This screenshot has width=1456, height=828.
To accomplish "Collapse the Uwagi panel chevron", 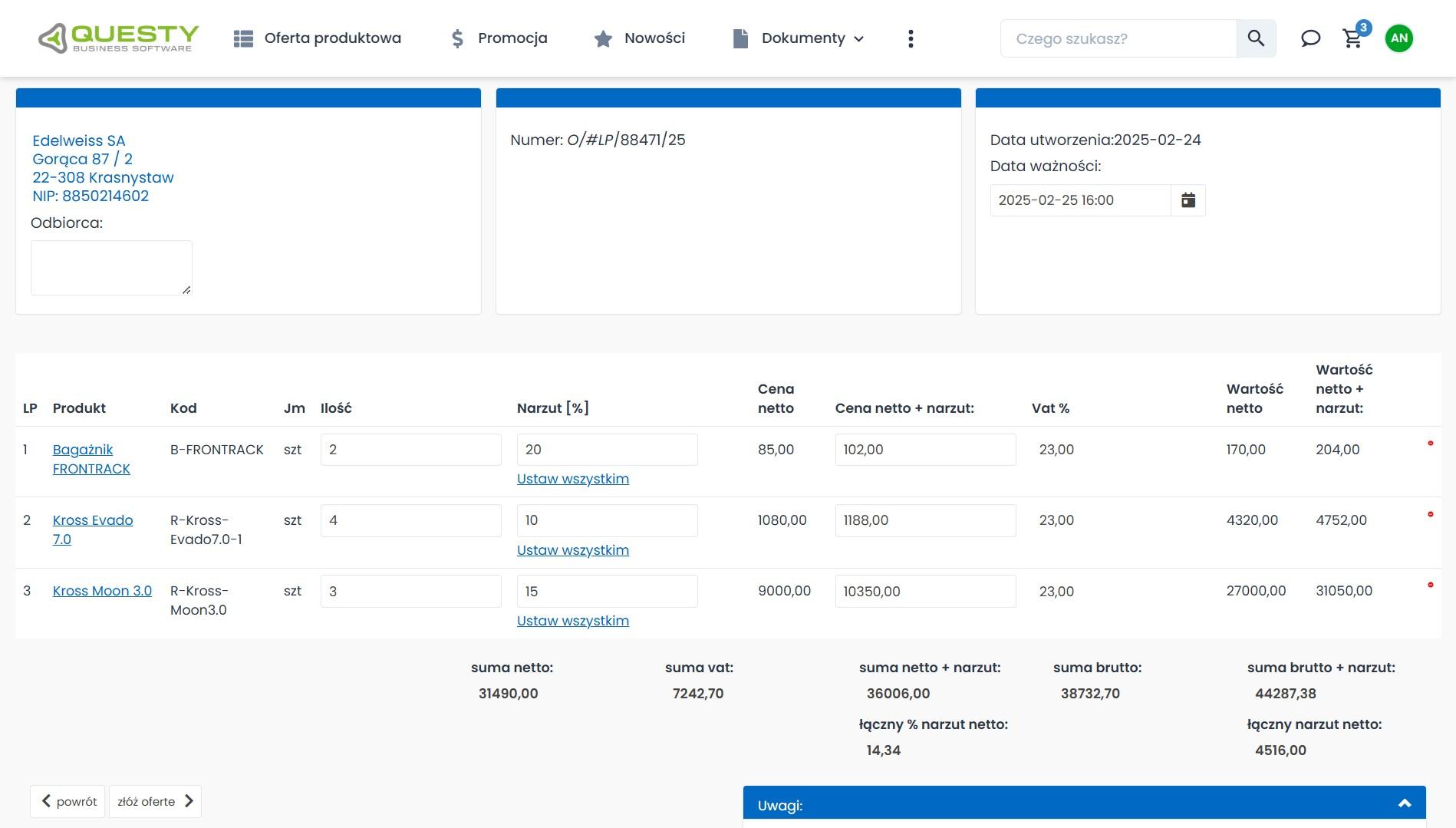I will pos(1405,803).
